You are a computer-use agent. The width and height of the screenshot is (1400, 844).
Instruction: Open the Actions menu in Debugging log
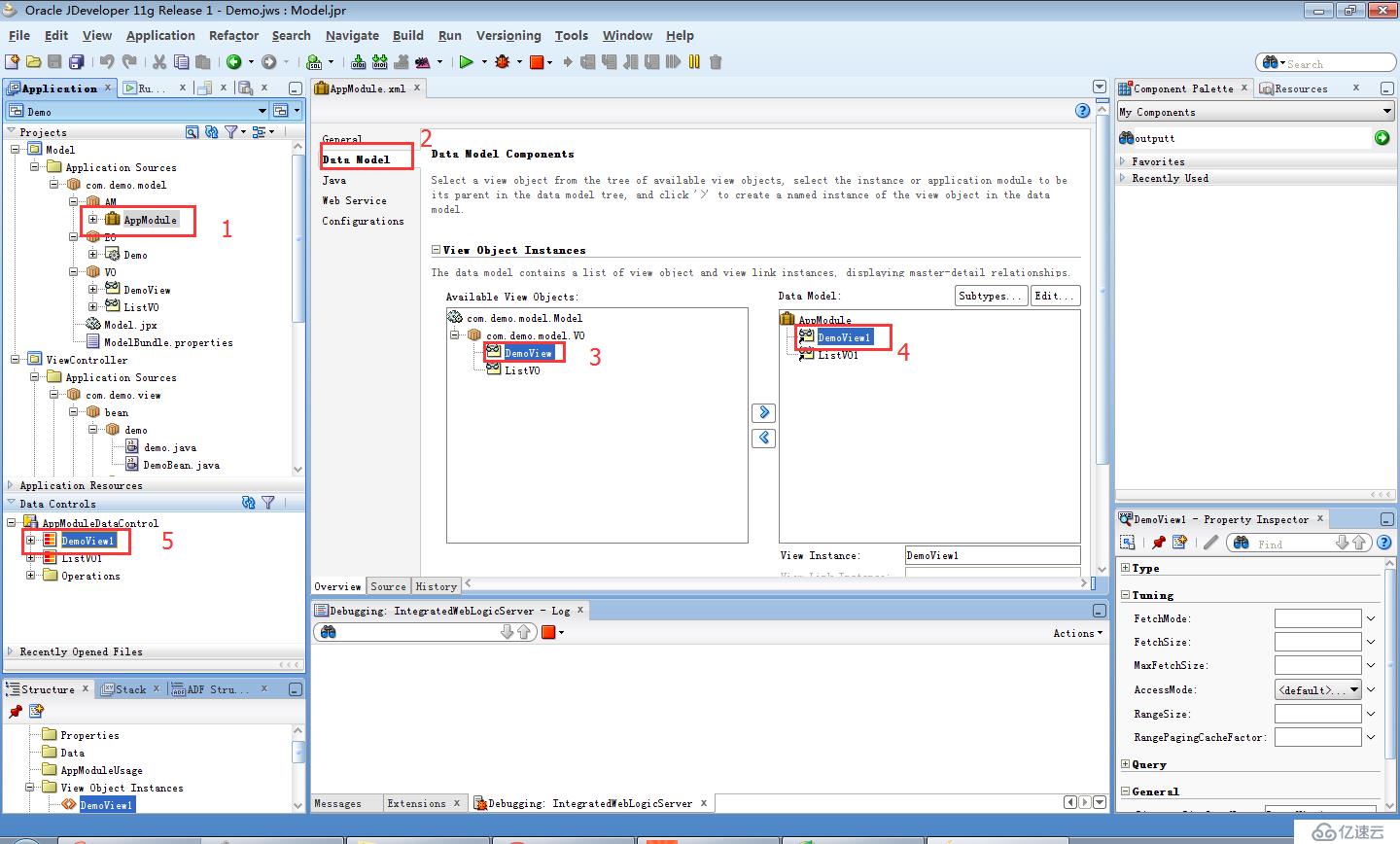(x=1077, y=633)
